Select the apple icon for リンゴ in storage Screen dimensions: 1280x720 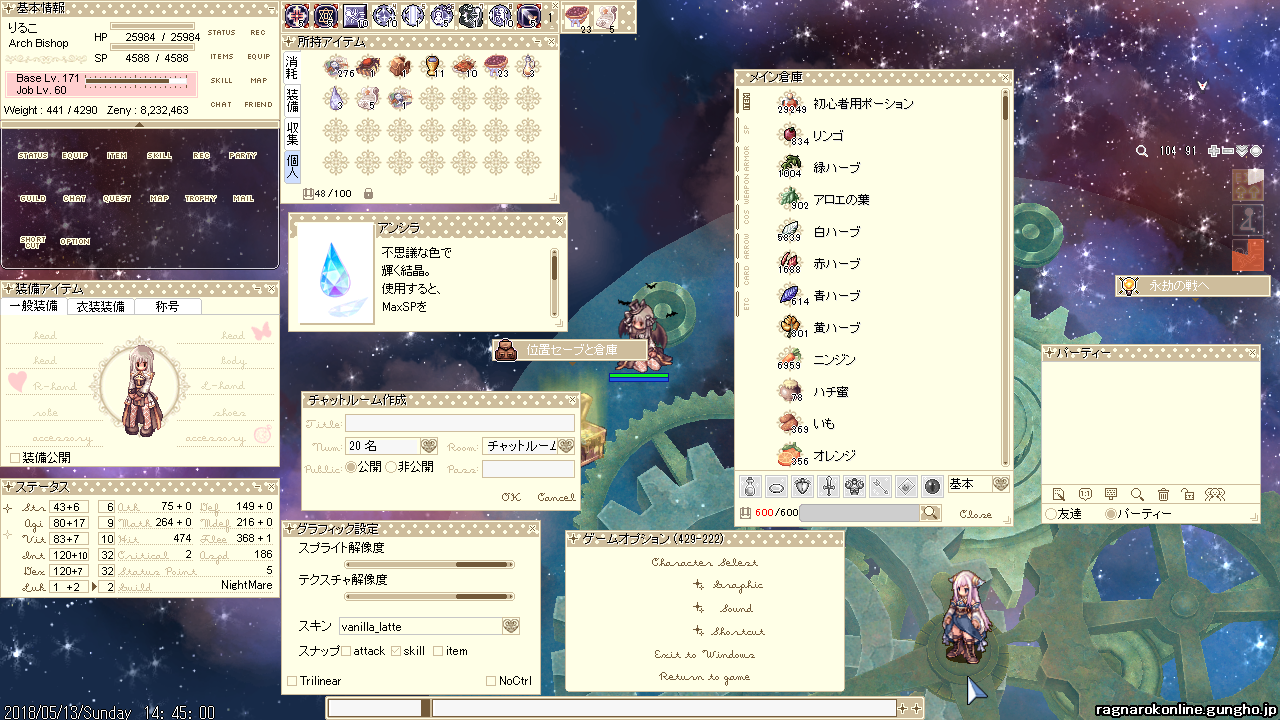click(x=791, y=135)
